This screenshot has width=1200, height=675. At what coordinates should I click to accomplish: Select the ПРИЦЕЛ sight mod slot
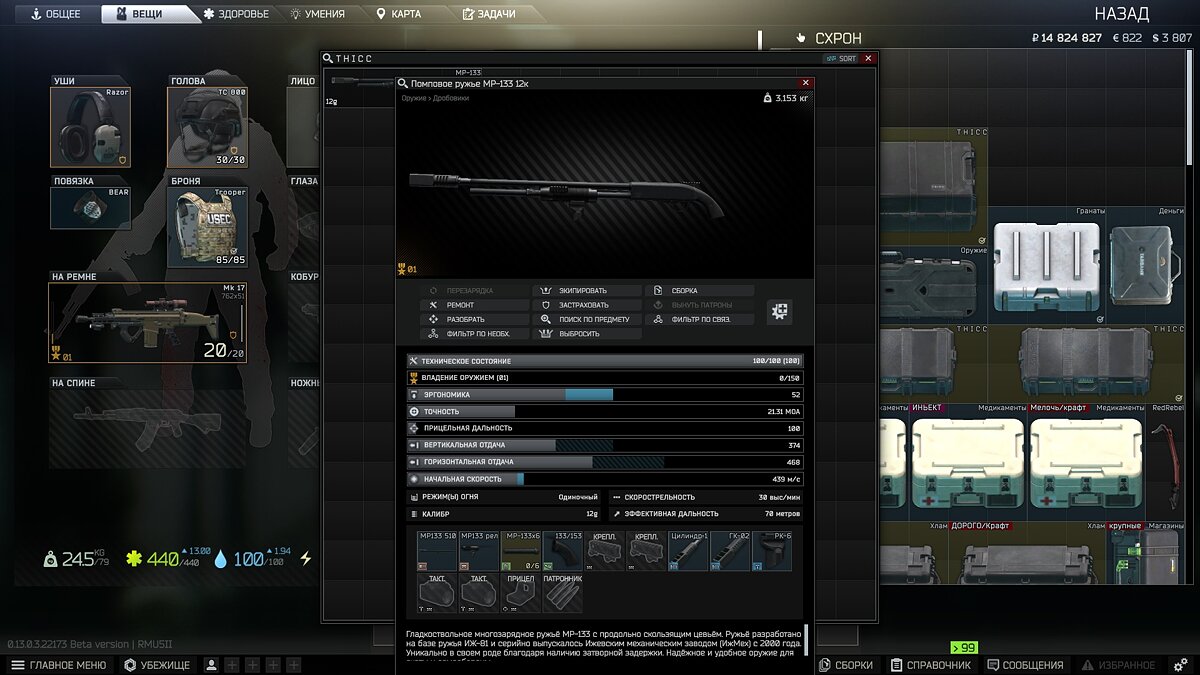(520, 593)
